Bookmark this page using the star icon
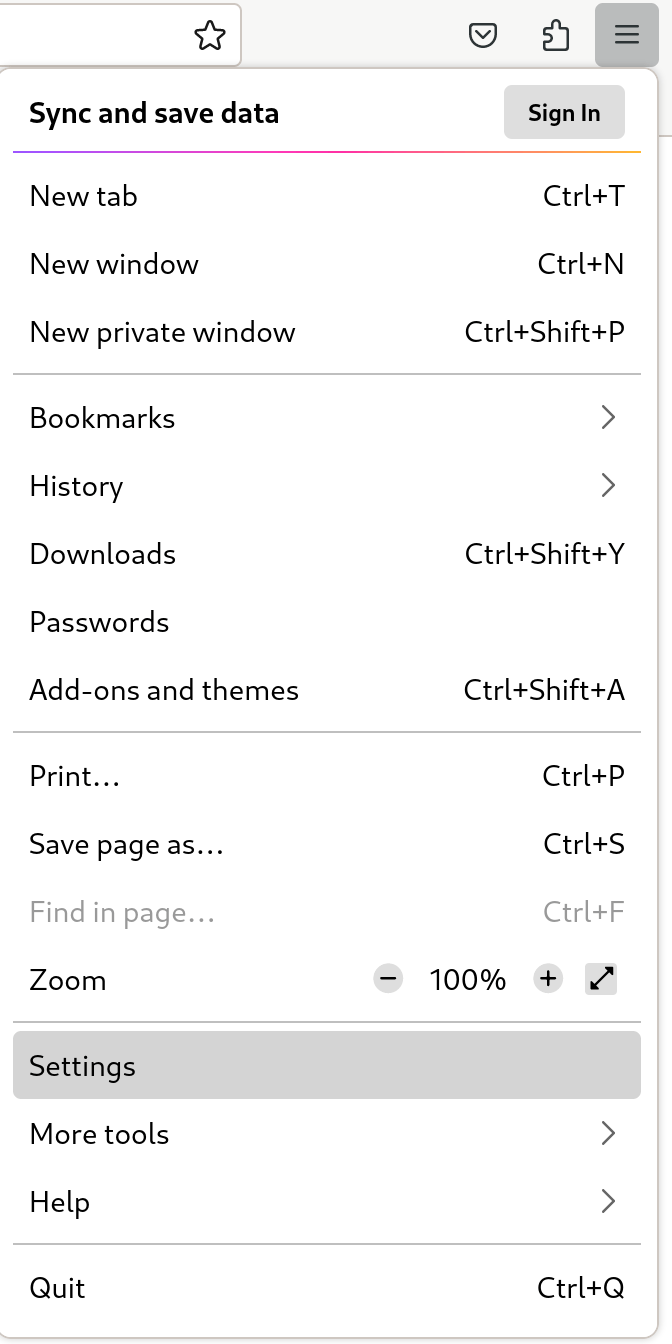The image size is (672, 1344). (210, 35)
